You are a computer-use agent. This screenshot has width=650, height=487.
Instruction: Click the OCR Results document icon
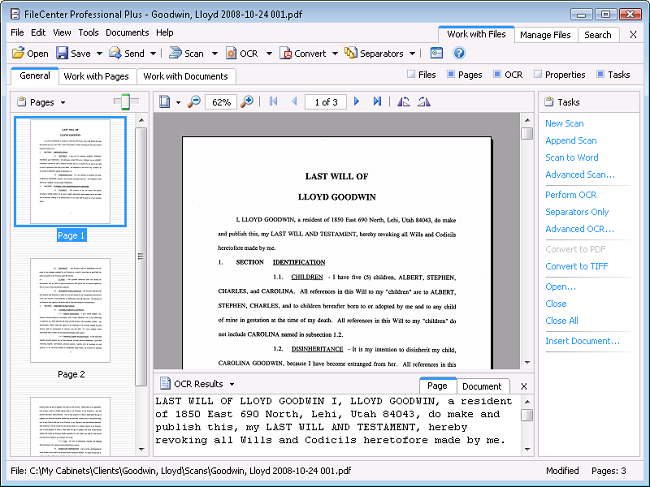tap(165, 383)
